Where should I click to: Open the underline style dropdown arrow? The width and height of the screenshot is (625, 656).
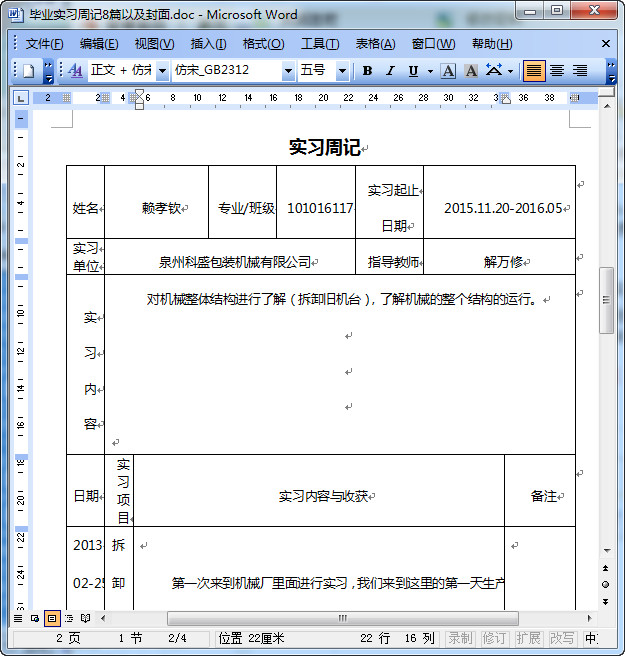(x=430, y=71)
